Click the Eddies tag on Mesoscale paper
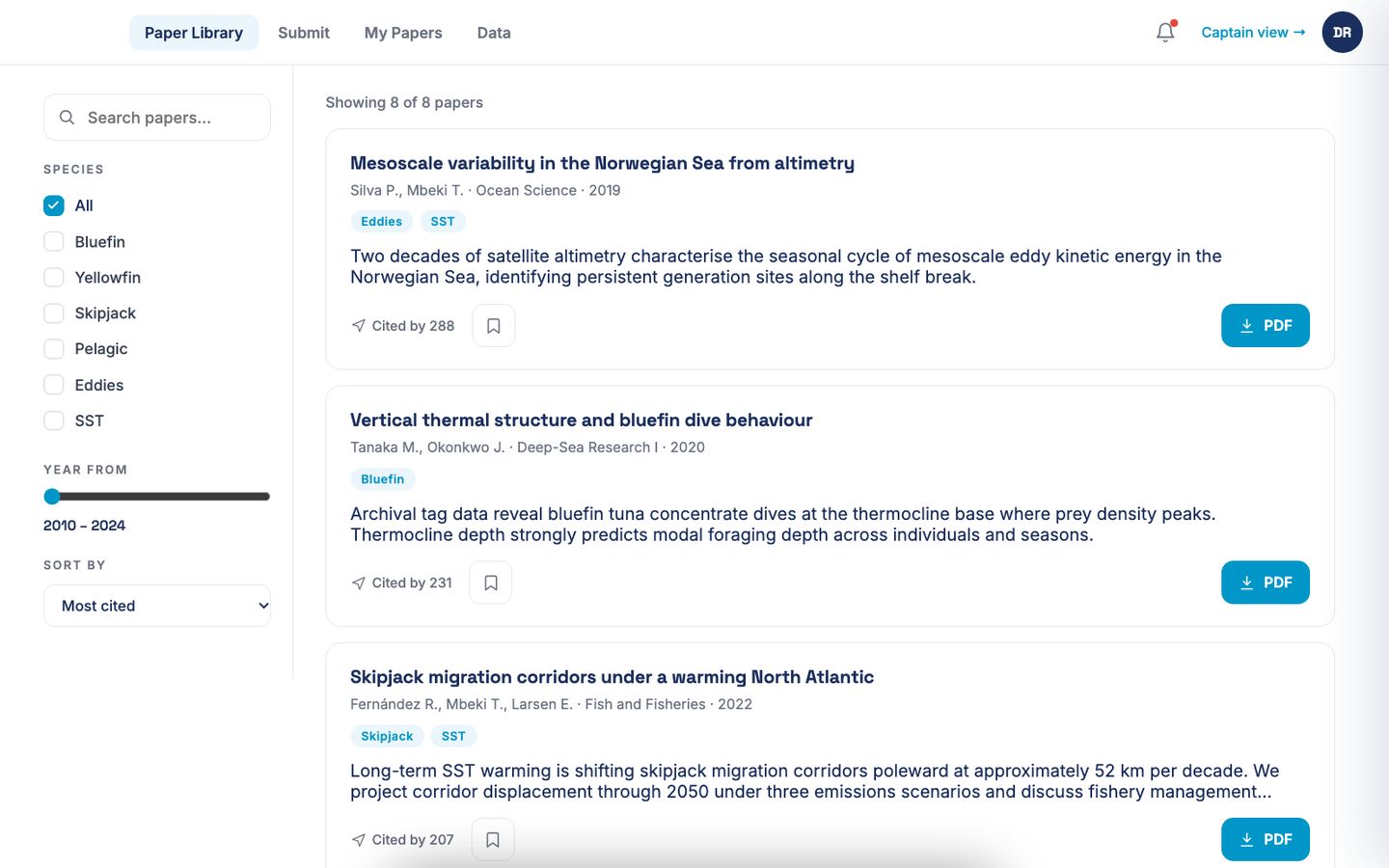1389x868 pixels. tap(381, 222)
